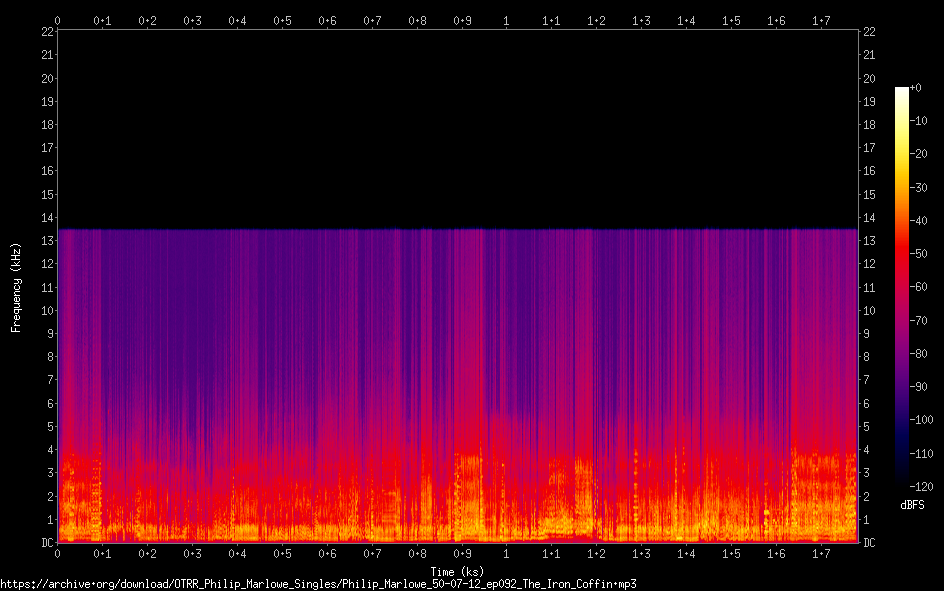Select the 14 kHz label on right frequency axis
Viewport: 944px width, 591px height.
pyautogui.click(x=869, y=218)
